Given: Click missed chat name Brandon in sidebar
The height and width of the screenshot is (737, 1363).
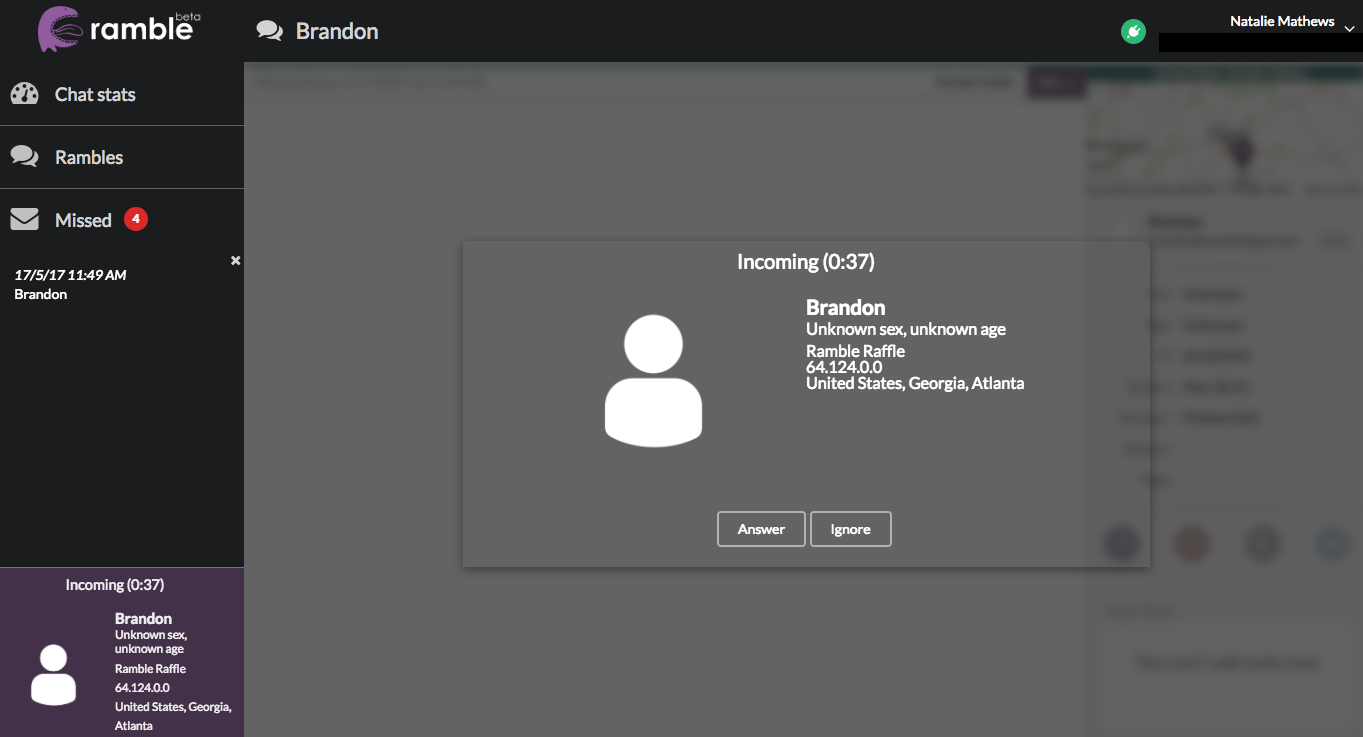Looking at the screenshot, I should pyautogui.click(x=41, y=294).
